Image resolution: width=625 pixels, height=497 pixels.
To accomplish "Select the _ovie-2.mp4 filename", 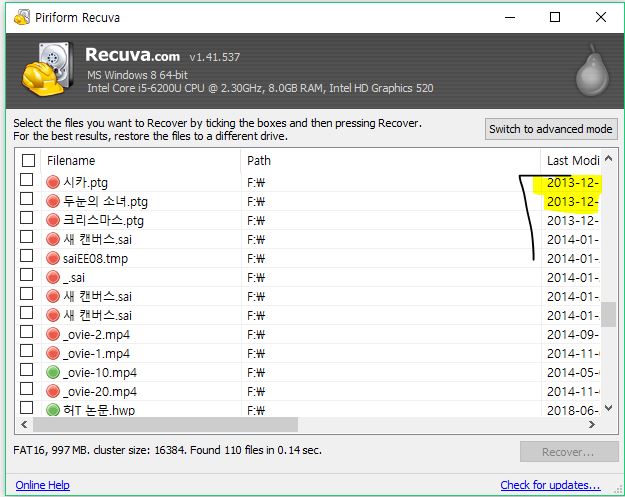I will click(96, 335).
